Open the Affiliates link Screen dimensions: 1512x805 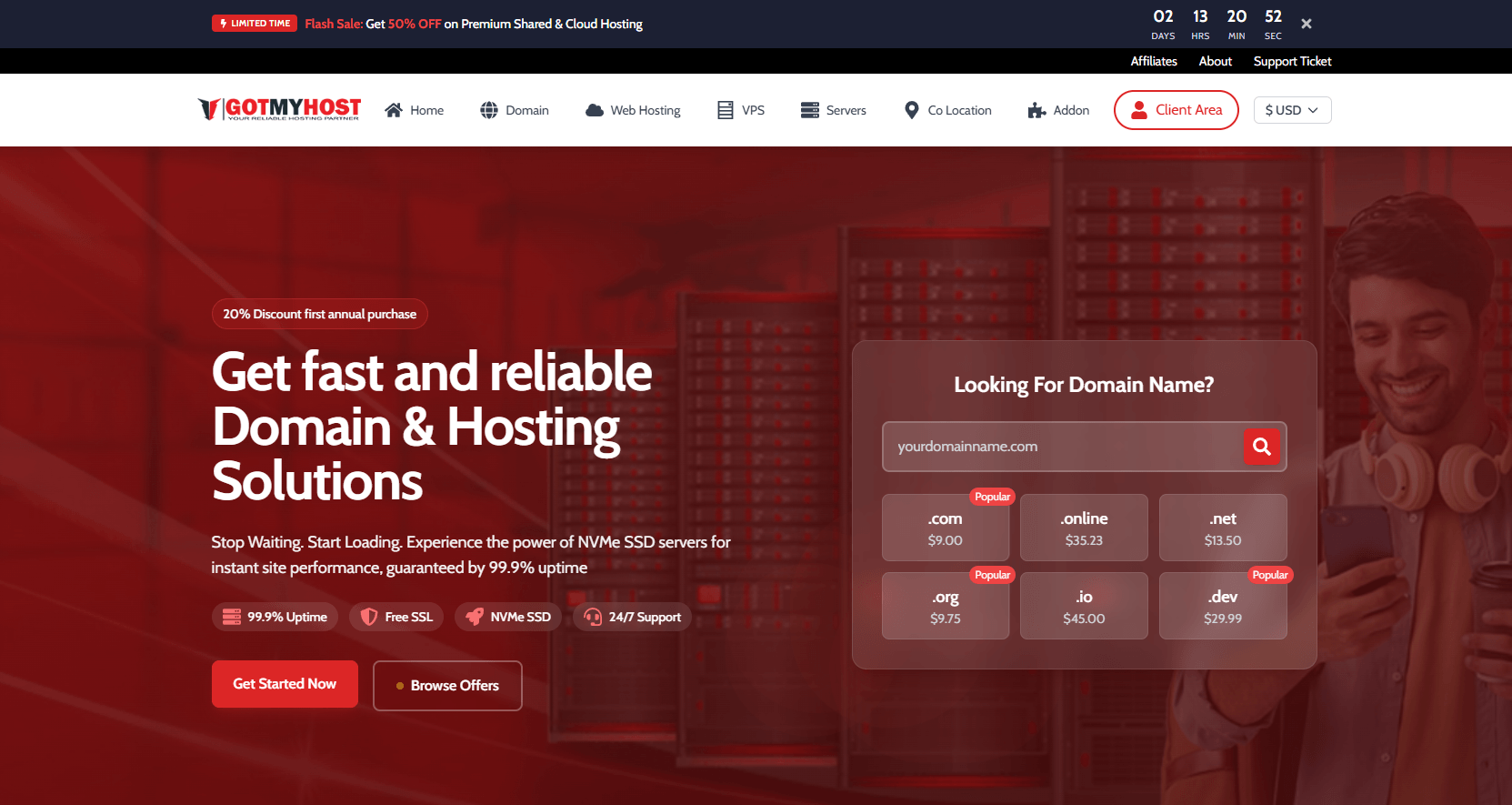tap(1154, 61)
